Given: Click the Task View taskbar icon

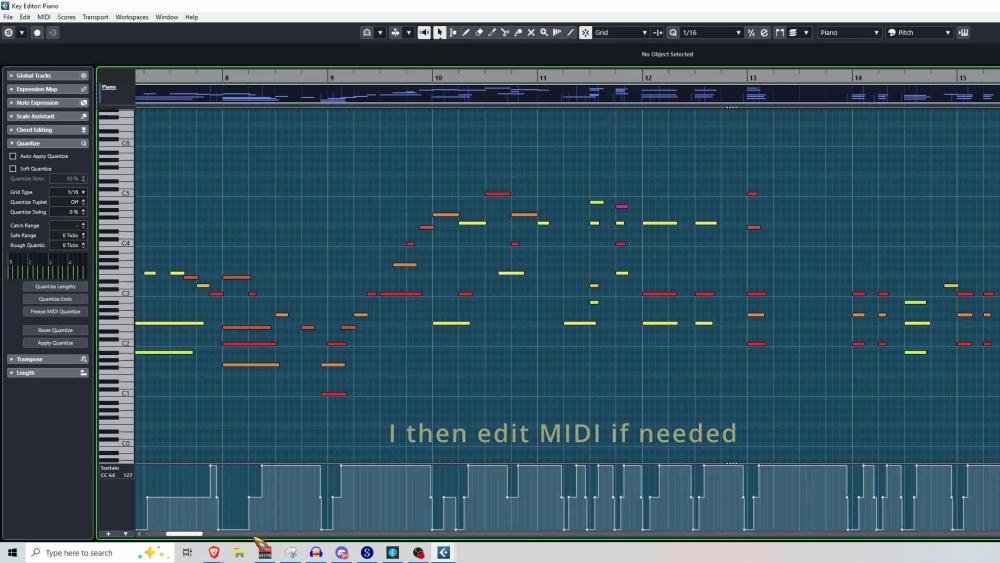Looking at the screenshot, I should [187, 553].
